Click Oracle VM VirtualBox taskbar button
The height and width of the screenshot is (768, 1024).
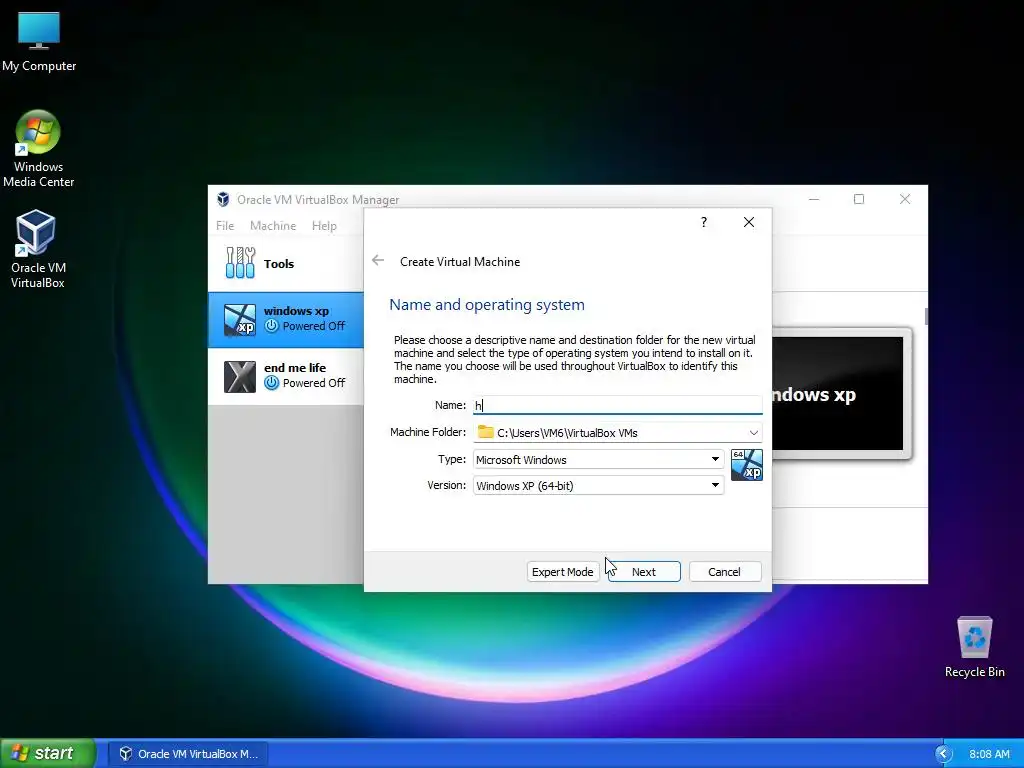click(190, 754)
